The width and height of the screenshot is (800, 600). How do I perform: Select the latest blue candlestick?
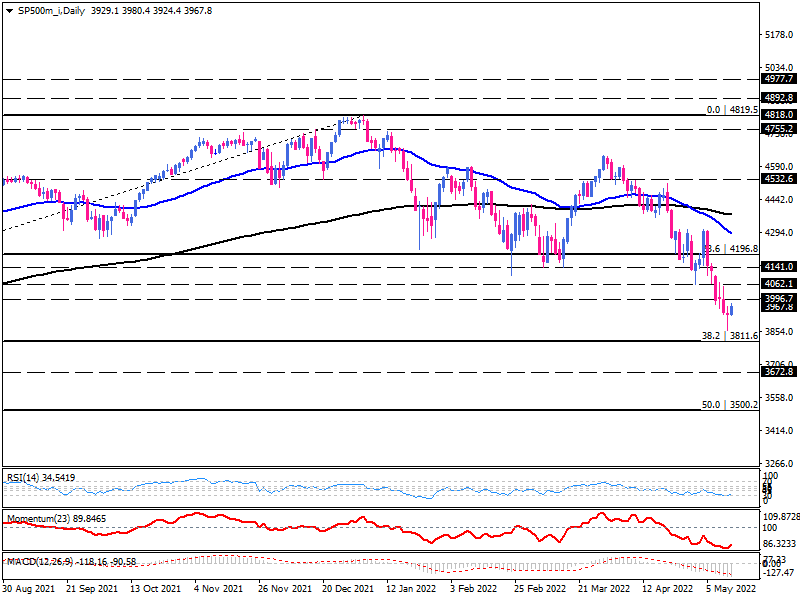[731, 310]
